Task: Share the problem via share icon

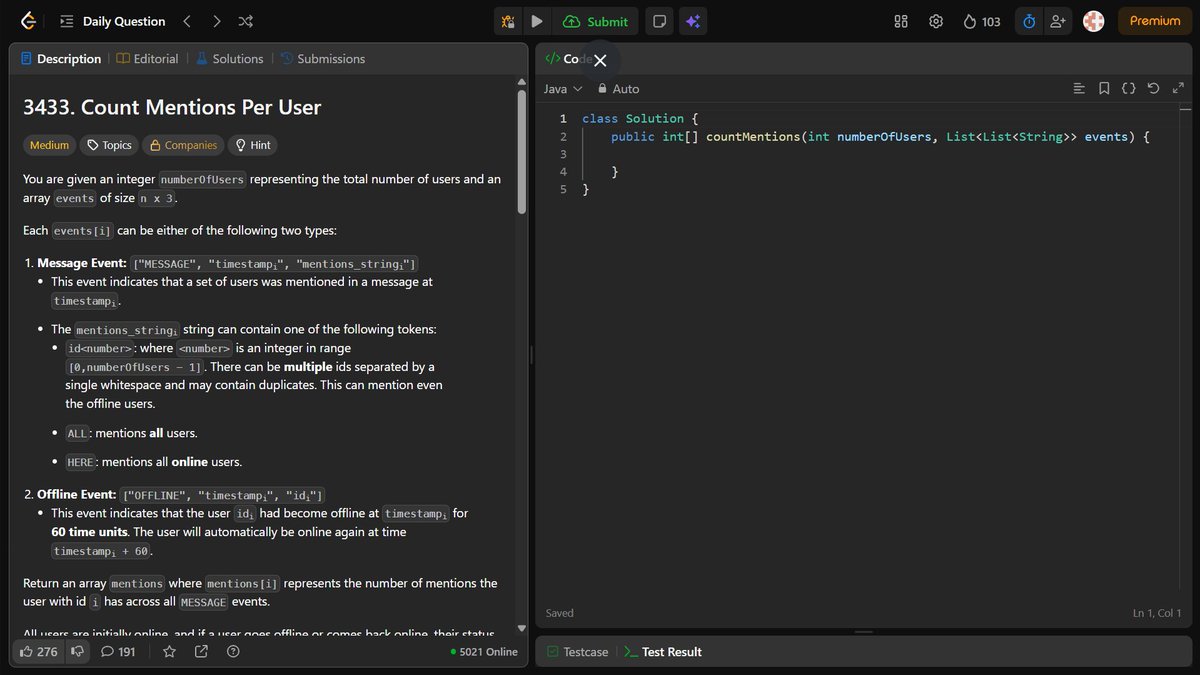Action: pos(201,652)
